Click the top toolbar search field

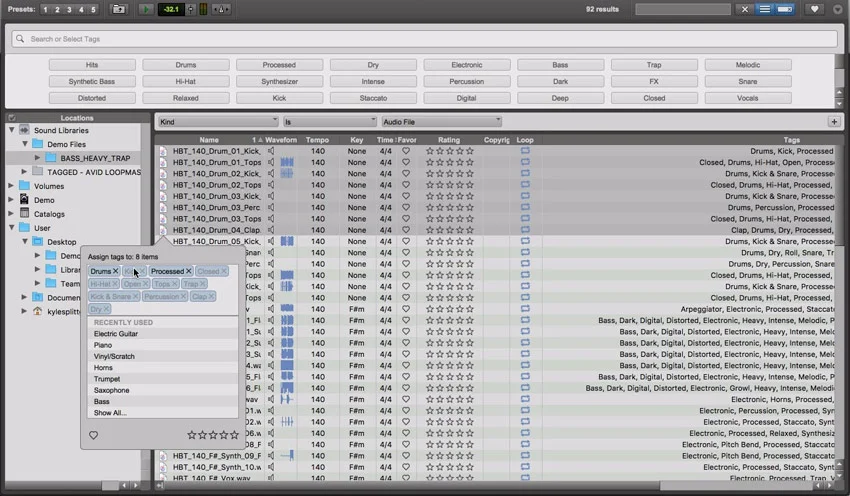coord(683,9)
